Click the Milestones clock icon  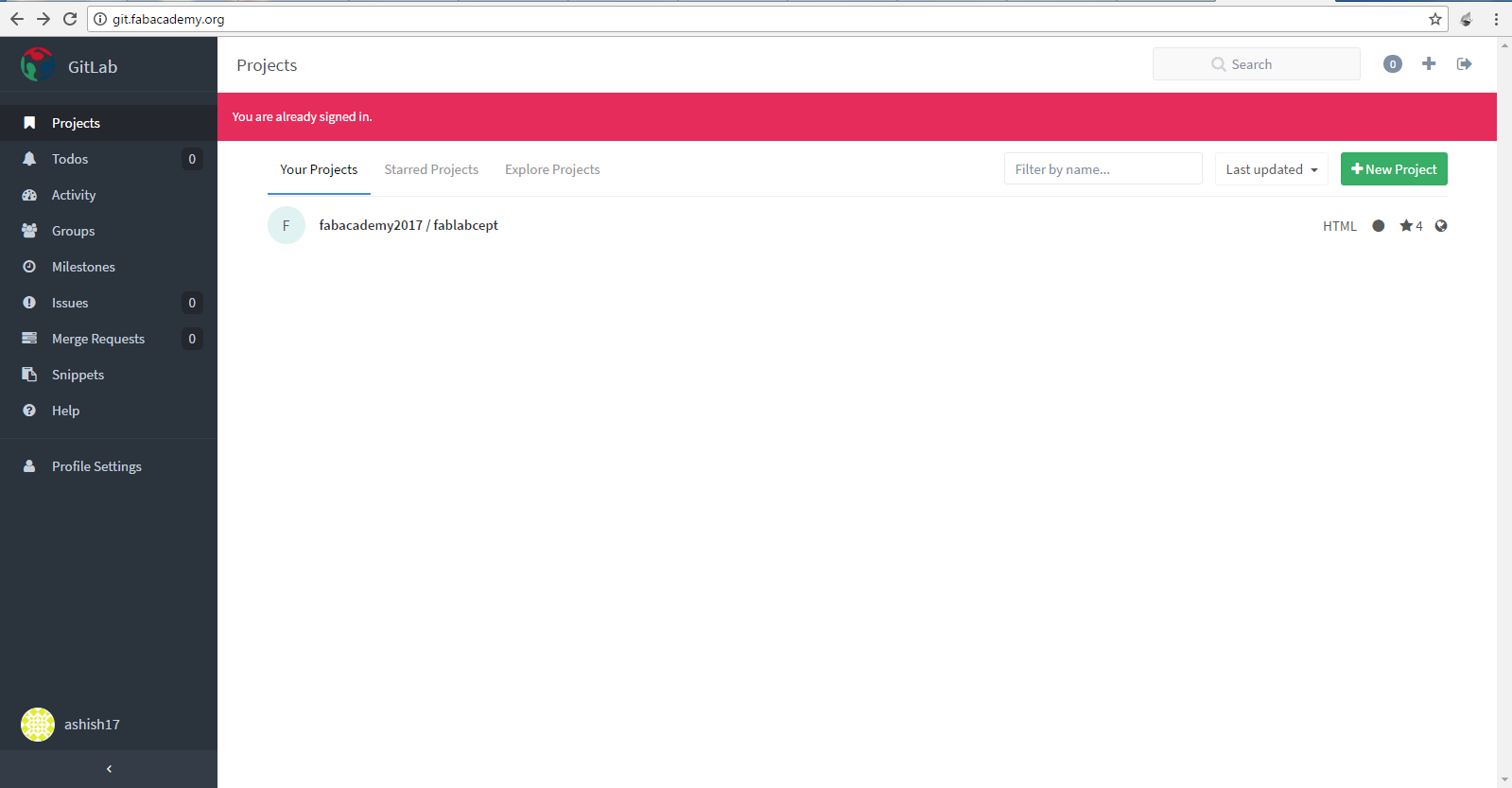click(x=29, y=267)
